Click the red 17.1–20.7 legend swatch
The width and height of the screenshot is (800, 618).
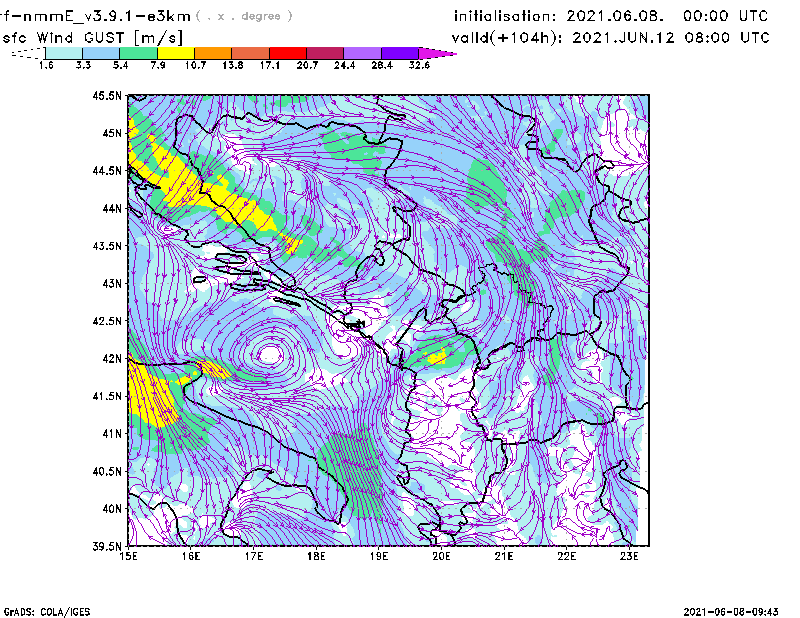point(288,53)
